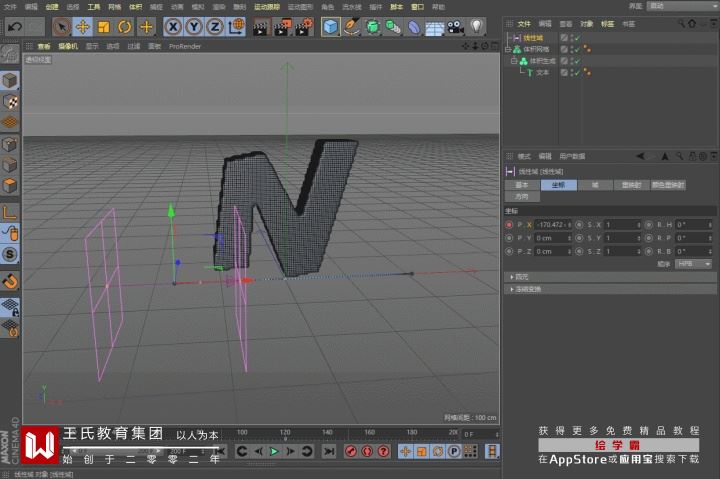
Task: Open the Create menu in menu bar
Action: (52, 7)
